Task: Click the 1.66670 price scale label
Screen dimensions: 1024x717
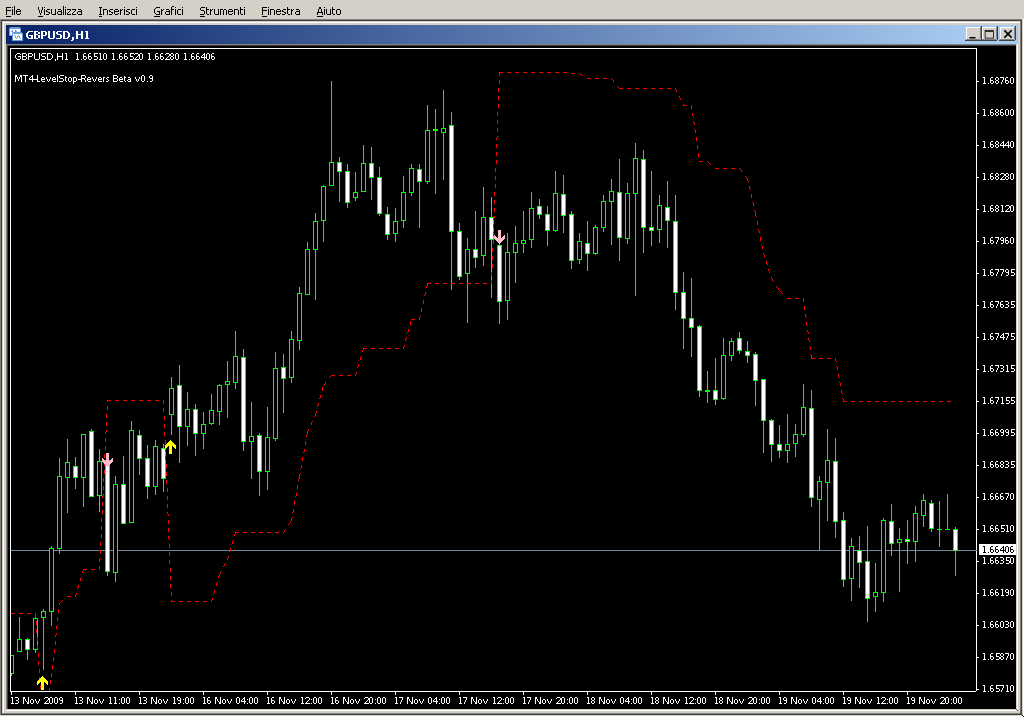Action: coord(999,497)
